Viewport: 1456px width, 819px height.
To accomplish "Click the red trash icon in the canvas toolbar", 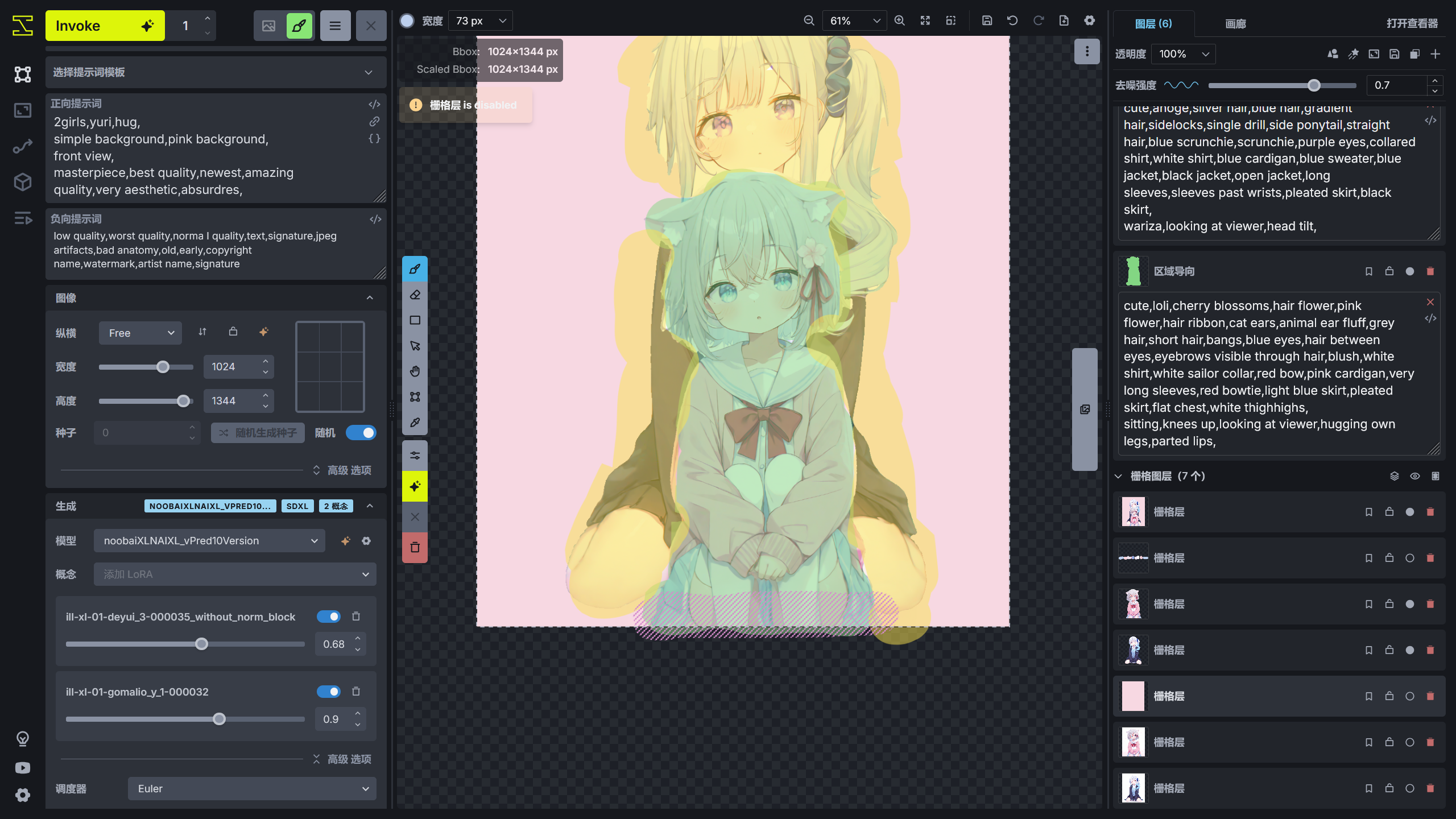I will 415,547.
